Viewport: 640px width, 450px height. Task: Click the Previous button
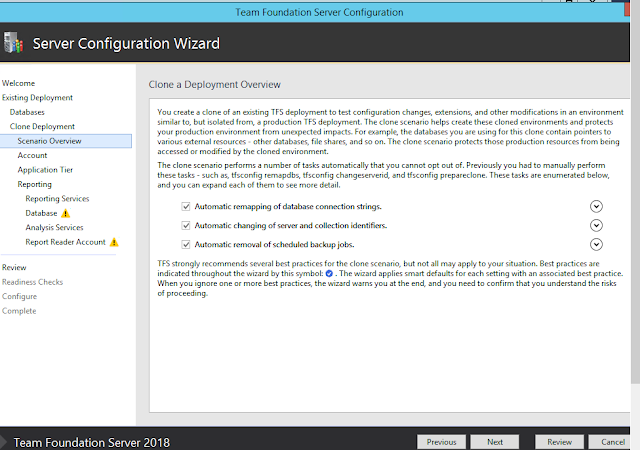point(441,442)
